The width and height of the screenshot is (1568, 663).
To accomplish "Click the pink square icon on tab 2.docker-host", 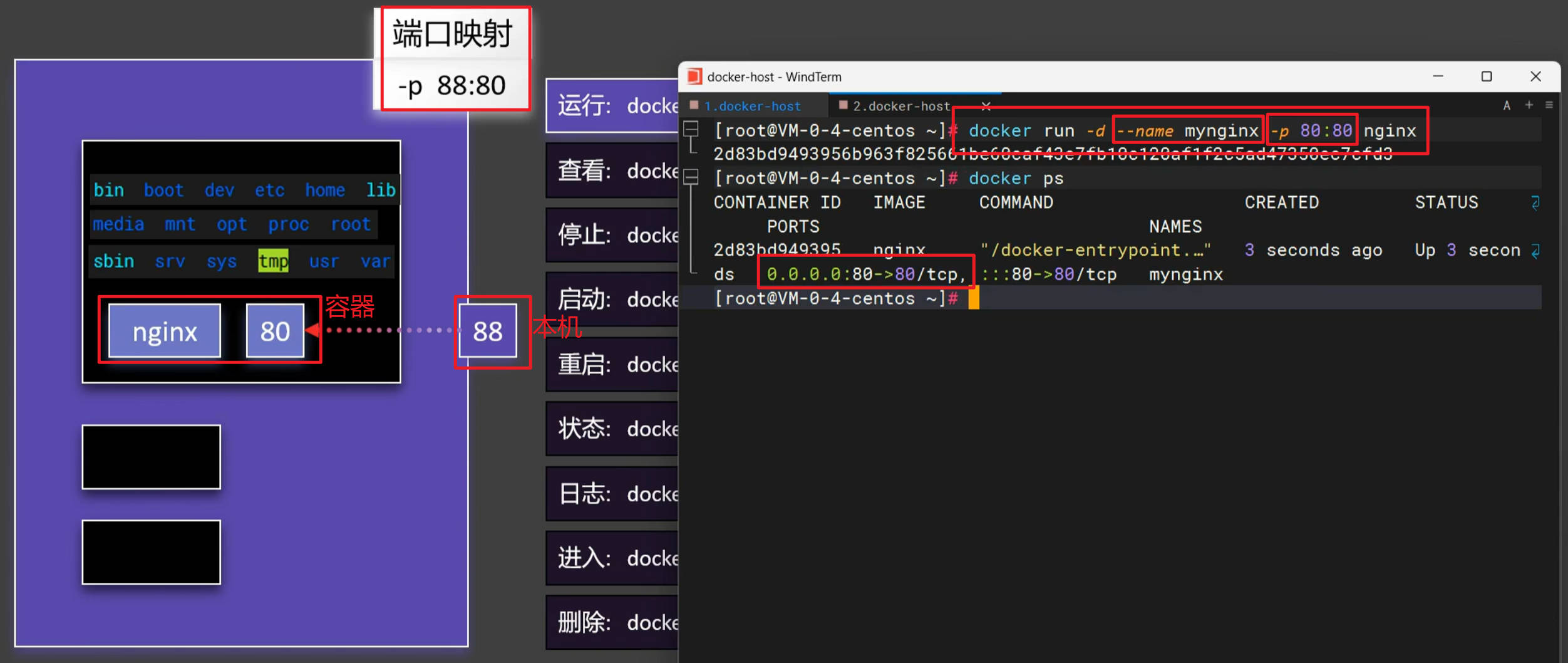I will coord(842,105).
